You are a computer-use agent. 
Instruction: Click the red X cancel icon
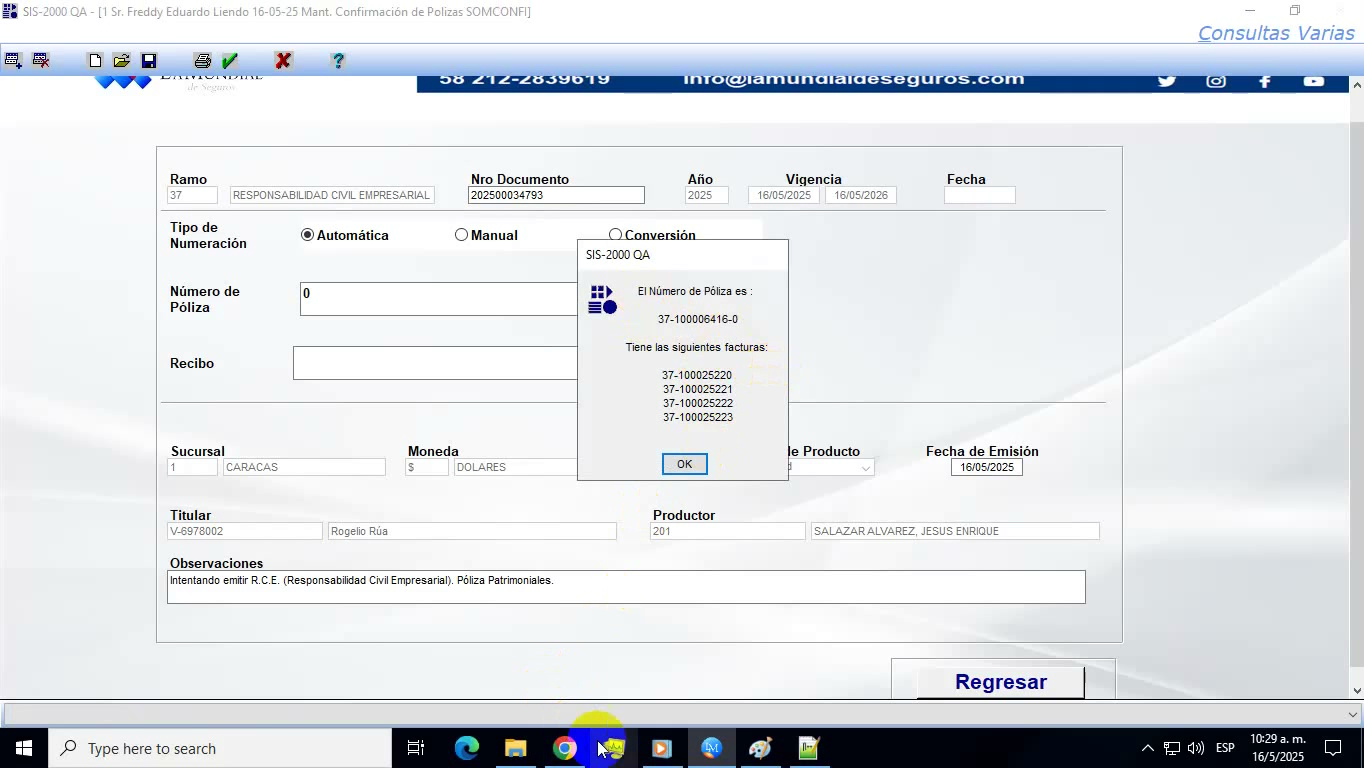click(283, 61)
